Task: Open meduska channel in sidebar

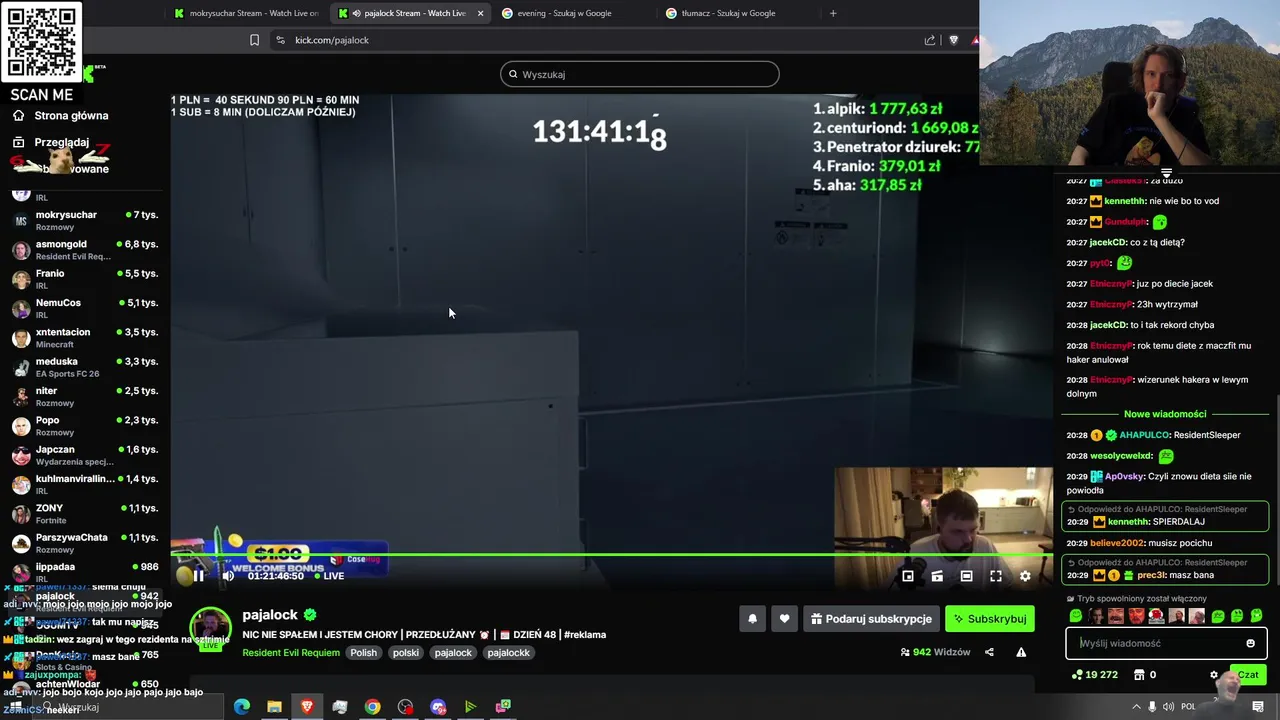Action: pyautogui.click(x=85, y=367)
